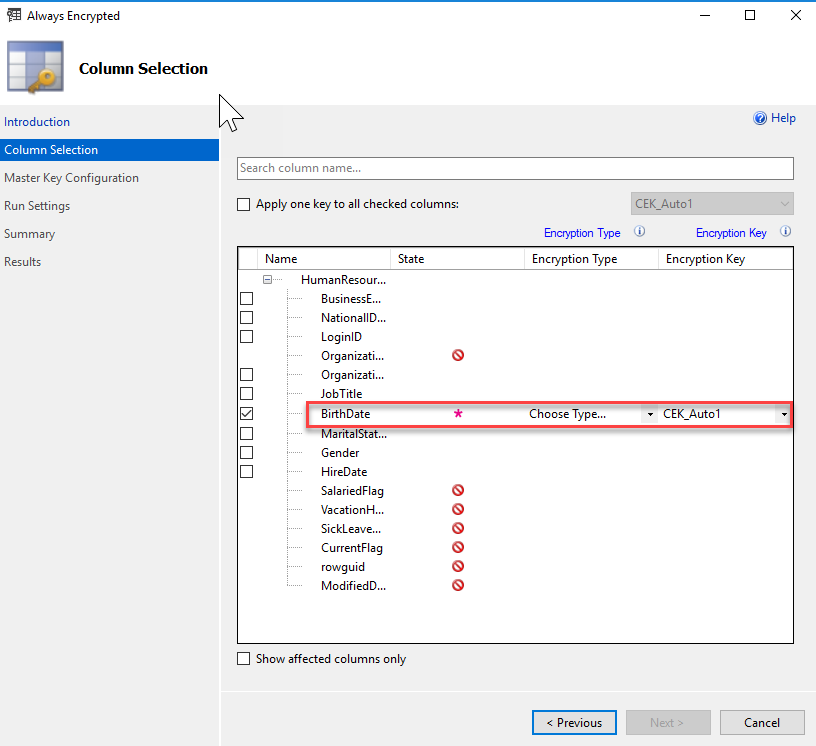Check the Gender column checkbox
This screenshot has height=746, width=816.
point(247,452)
